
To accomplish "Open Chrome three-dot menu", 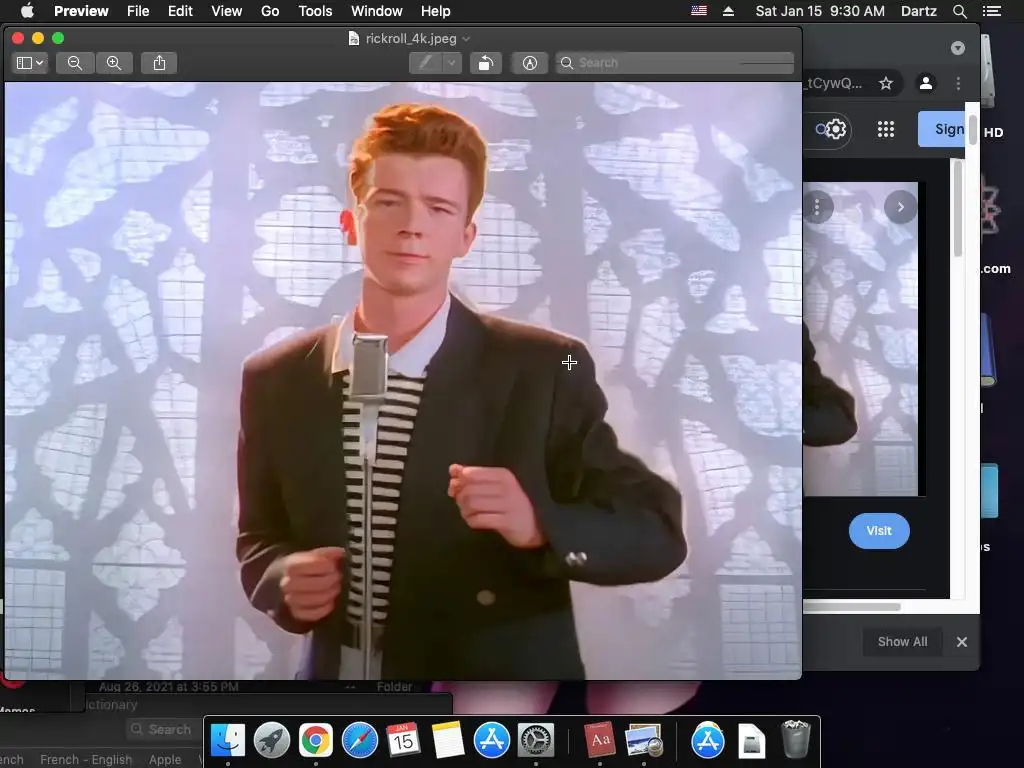I will [x=958, y=84].
